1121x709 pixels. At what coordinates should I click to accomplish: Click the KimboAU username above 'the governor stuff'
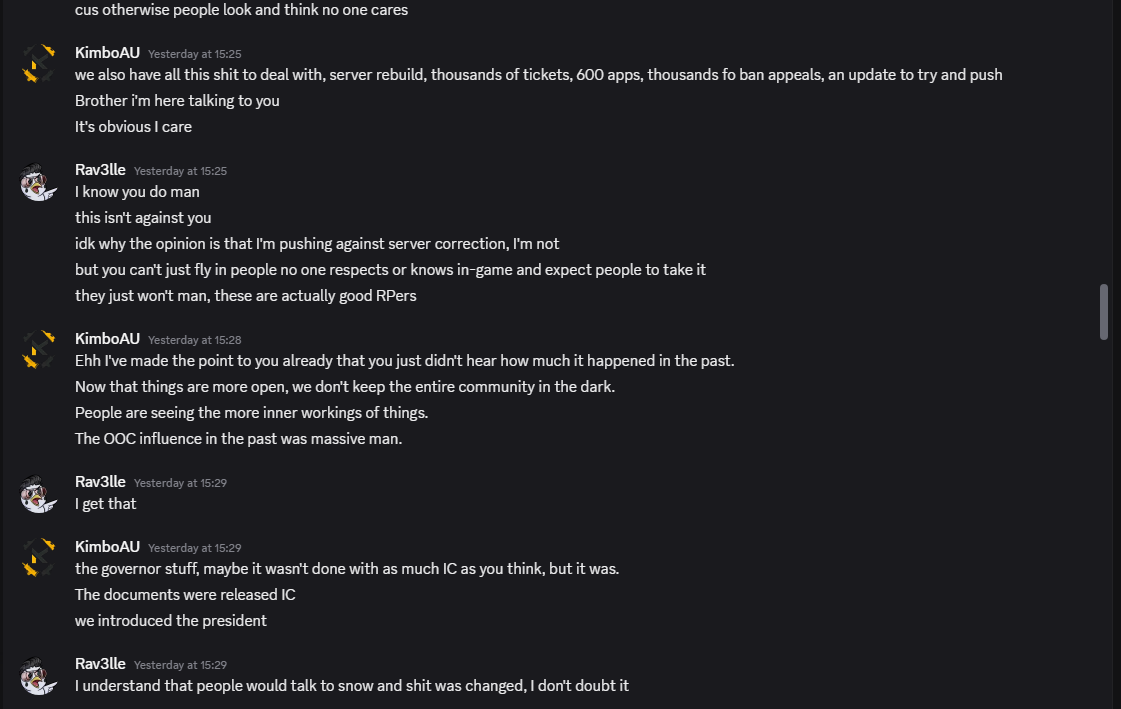[x=107, y=547]
